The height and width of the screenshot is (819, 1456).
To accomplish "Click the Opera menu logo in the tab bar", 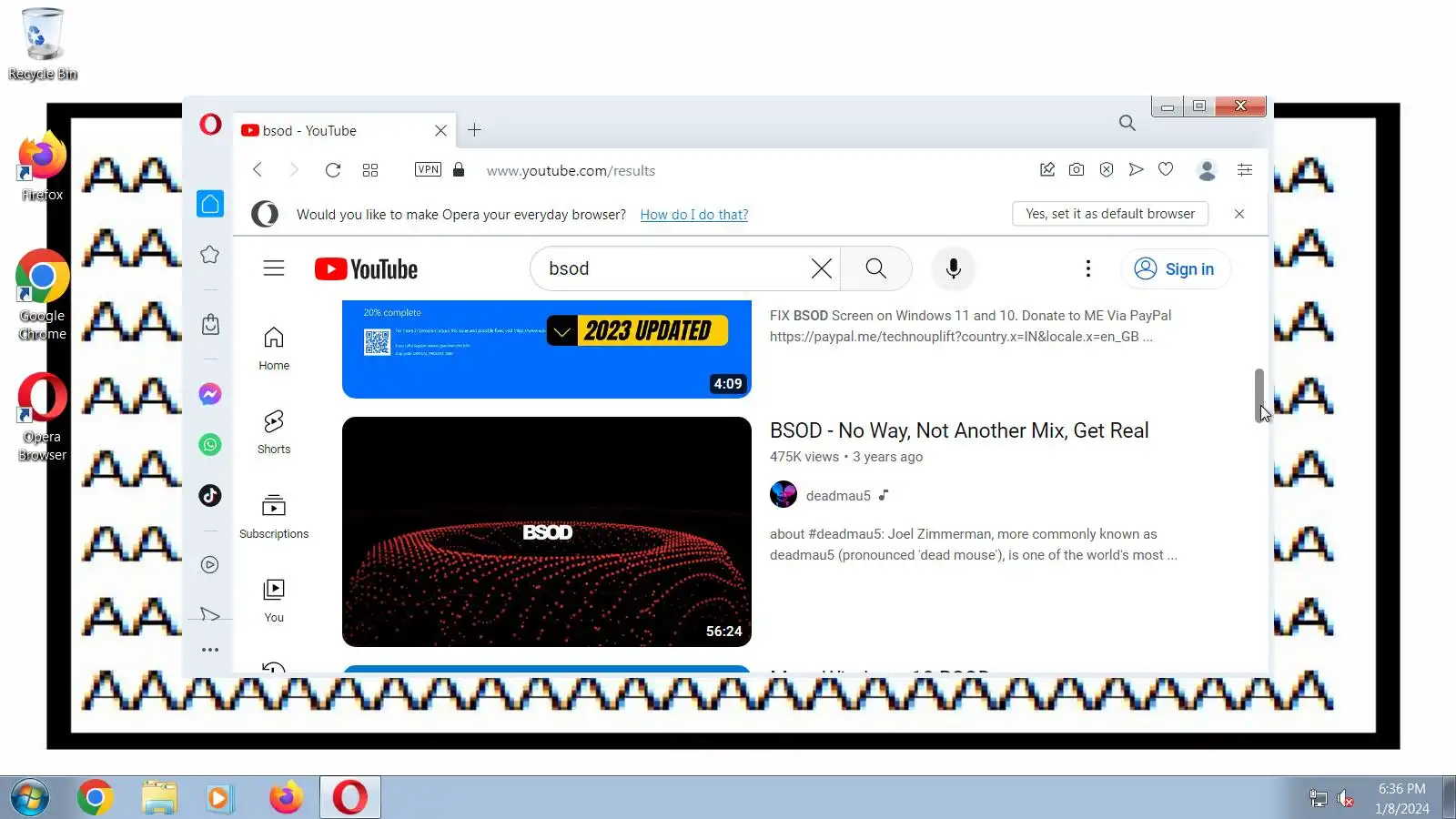I will 210,124.
